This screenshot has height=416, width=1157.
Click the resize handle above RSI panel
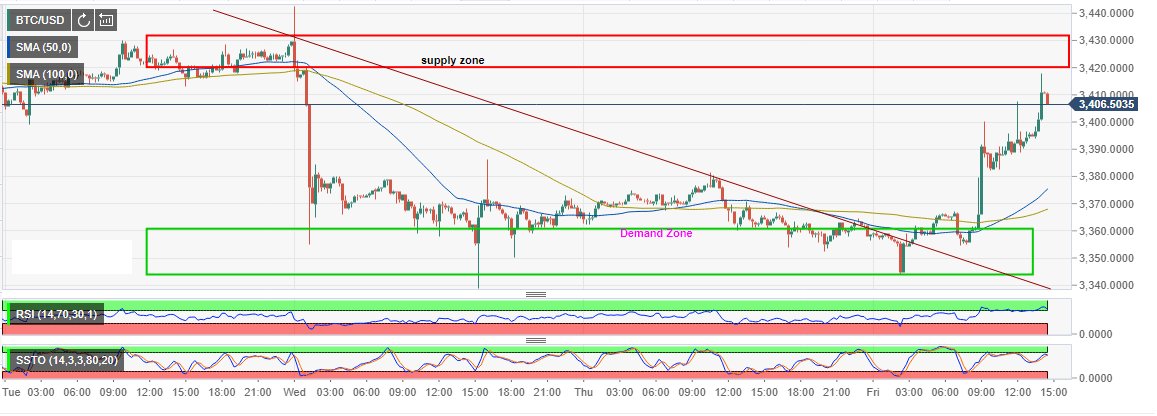tap(536, 295)
